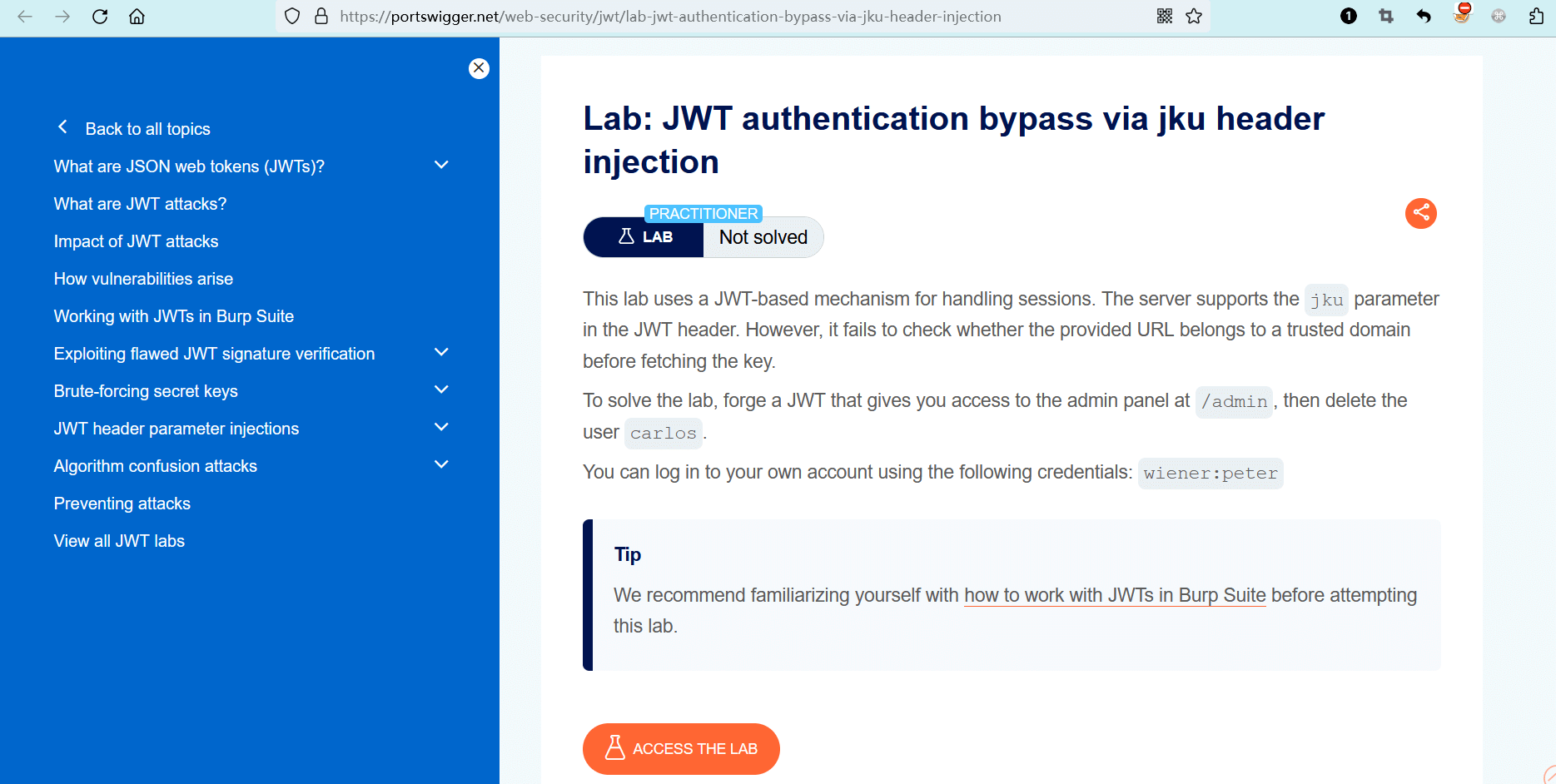
Task: Select "Preventing attacks" in the sidebar
Action: pos(122,504)
